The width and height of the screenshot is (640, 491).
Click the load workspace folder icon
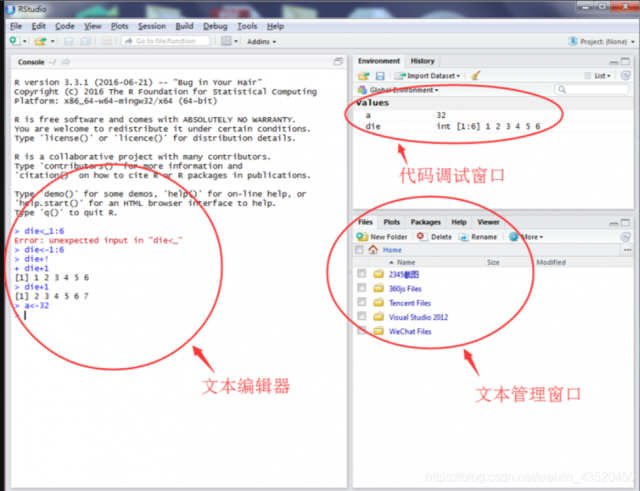click(x=363, y=76)
